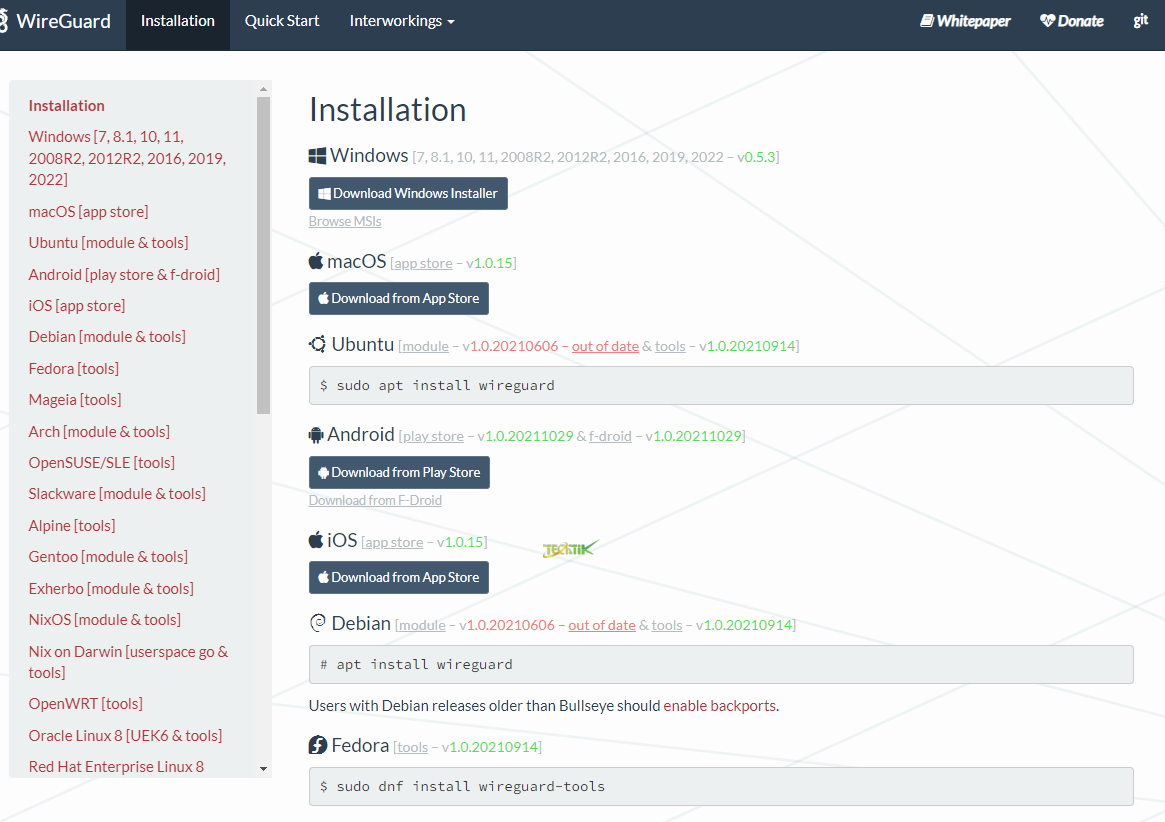This screenshot has width=1165, height=822.
Task: Select Android [play store & f-droid] in sidebar
Action: 124,275
